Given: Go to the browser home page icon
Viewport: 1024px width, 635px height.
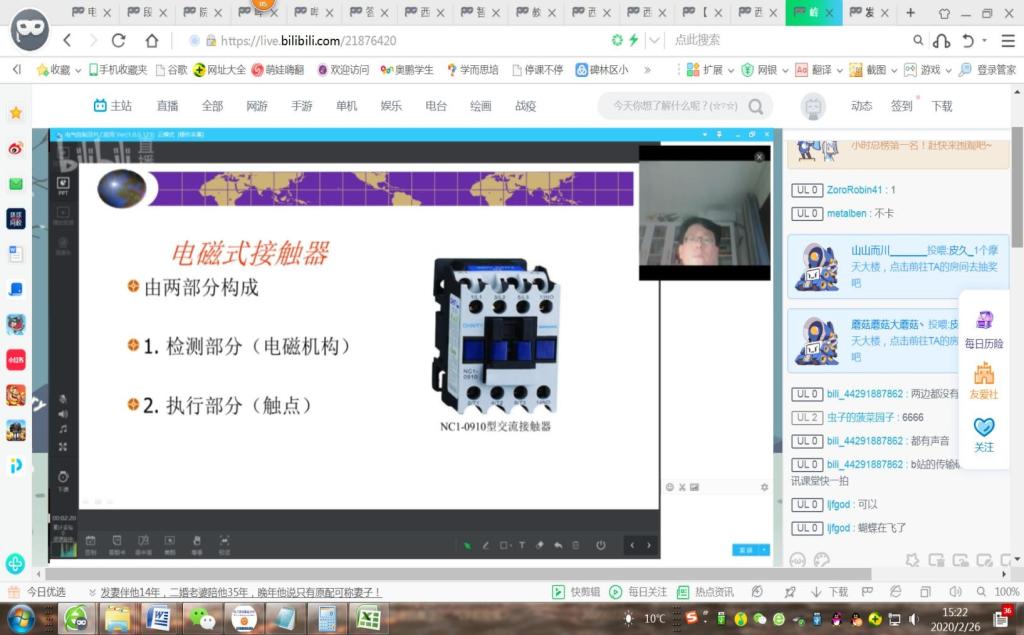Looking at the screenshot, I should pos(152,41).
